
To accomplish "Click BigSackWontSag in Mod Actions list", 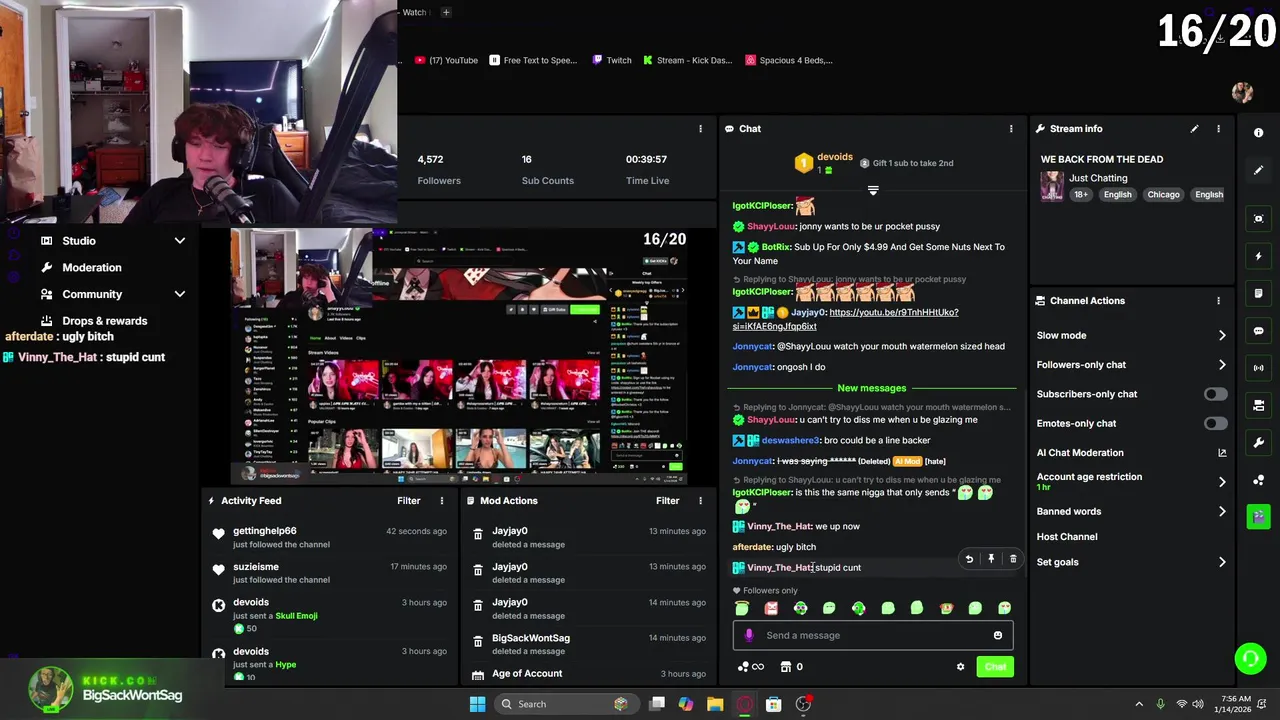I will click(531, 638).
